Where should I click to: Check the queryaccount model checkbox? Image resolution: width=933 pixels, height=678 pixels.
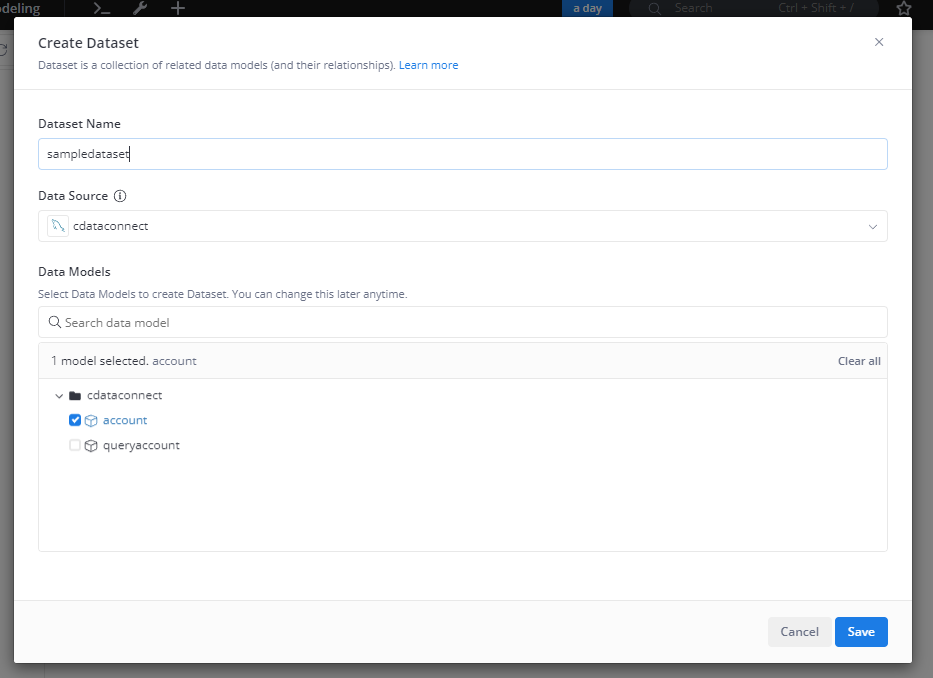coord(75,445)
